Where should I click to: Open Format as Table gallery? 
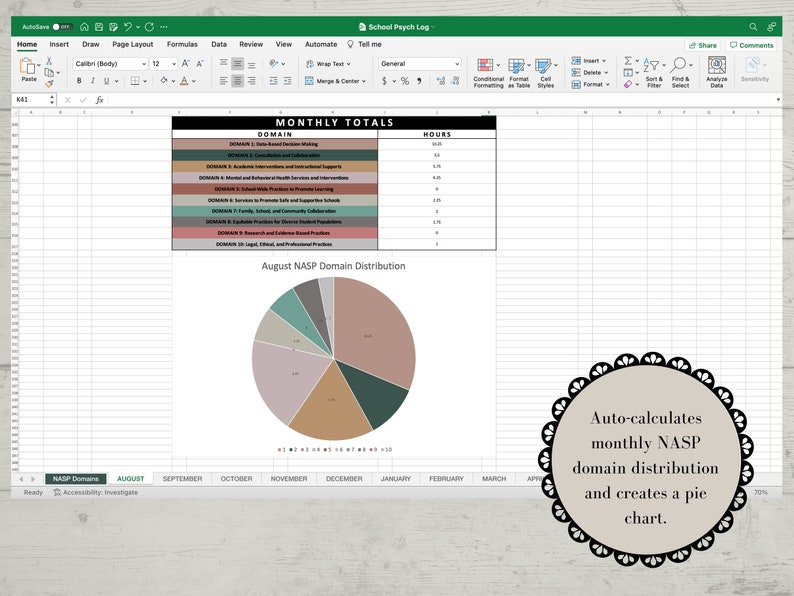coord(519,73)
